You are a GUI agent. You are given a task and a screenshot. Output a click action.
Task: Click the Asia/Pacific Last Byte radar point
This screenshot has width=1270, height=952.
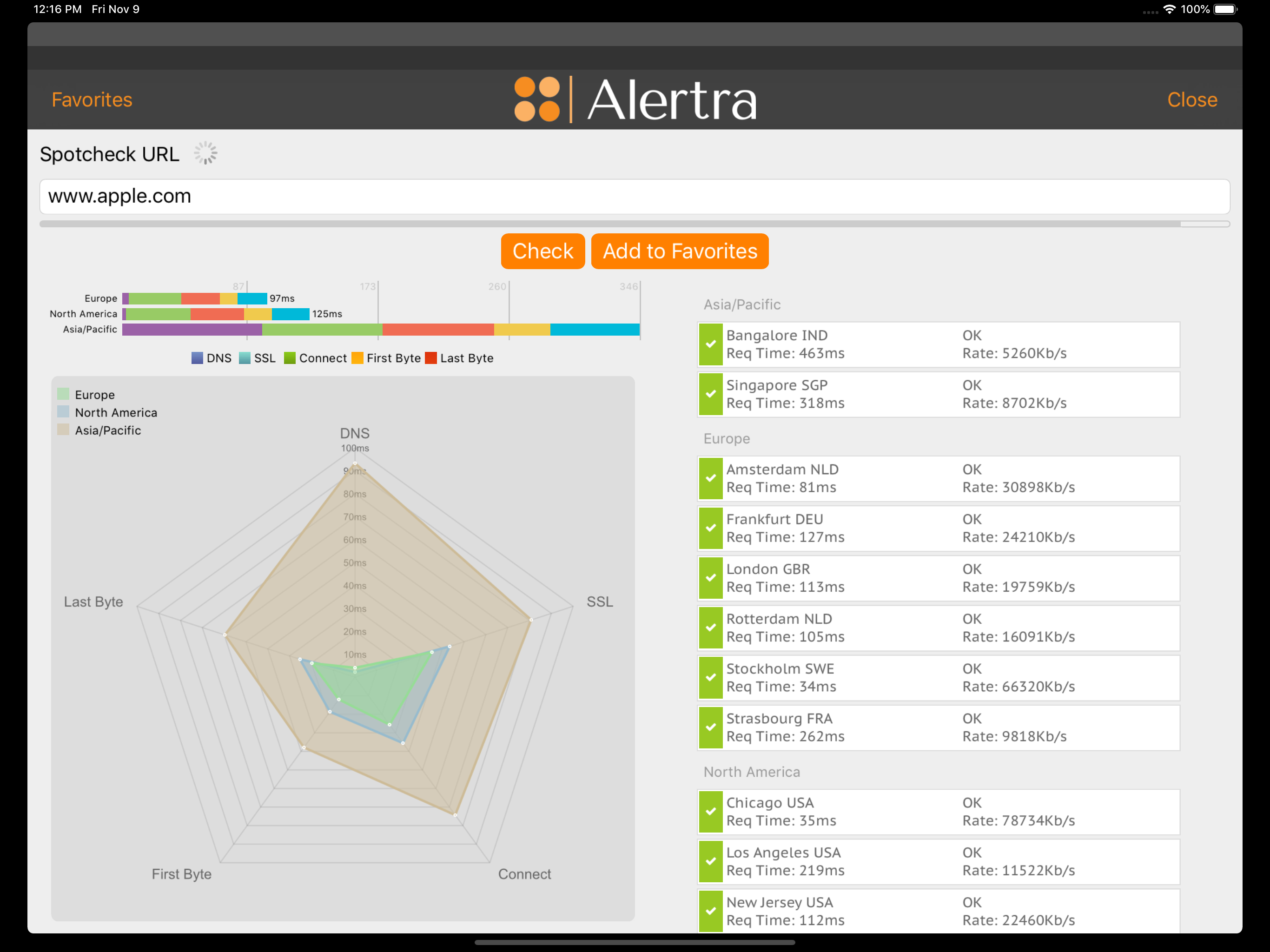[x=225, y=635]
